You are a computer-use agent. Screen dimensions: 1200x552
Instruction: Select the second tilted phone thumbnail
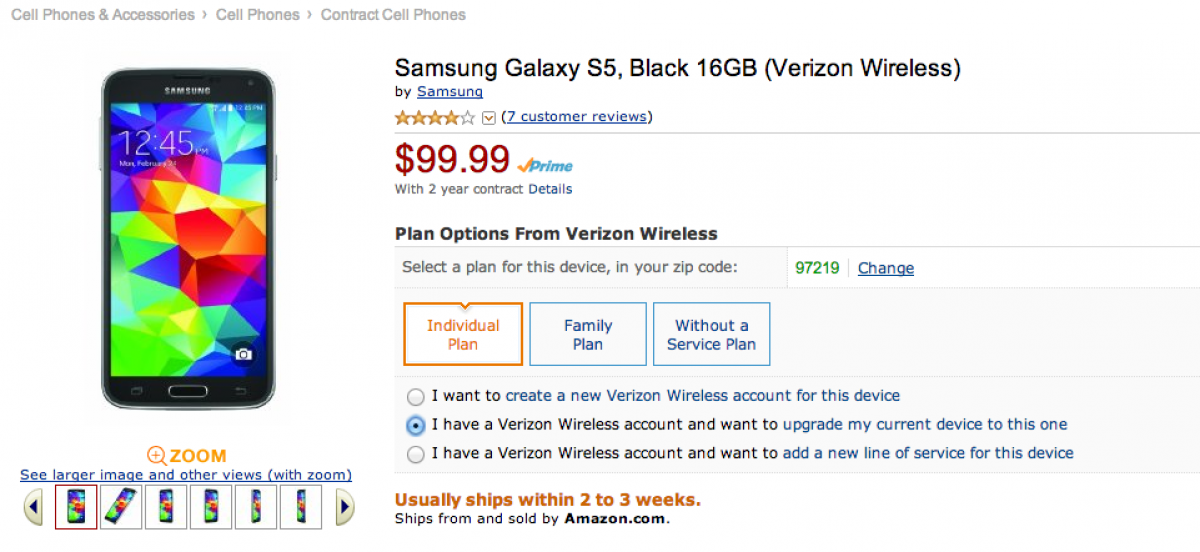click(x=121, y=506)
